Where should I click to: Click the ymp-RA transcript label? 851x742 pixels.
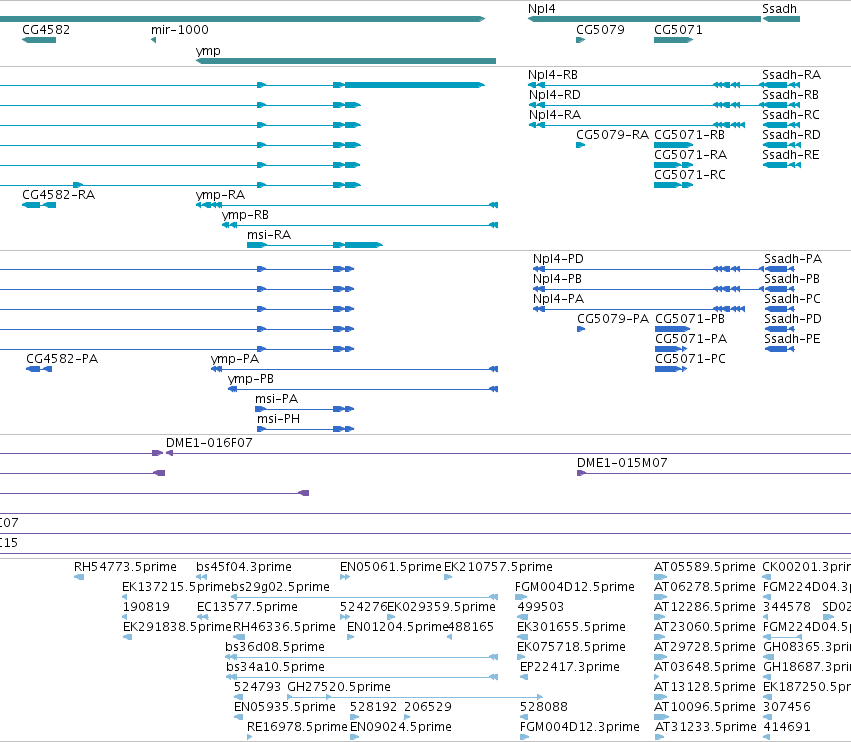click(220, 194)
